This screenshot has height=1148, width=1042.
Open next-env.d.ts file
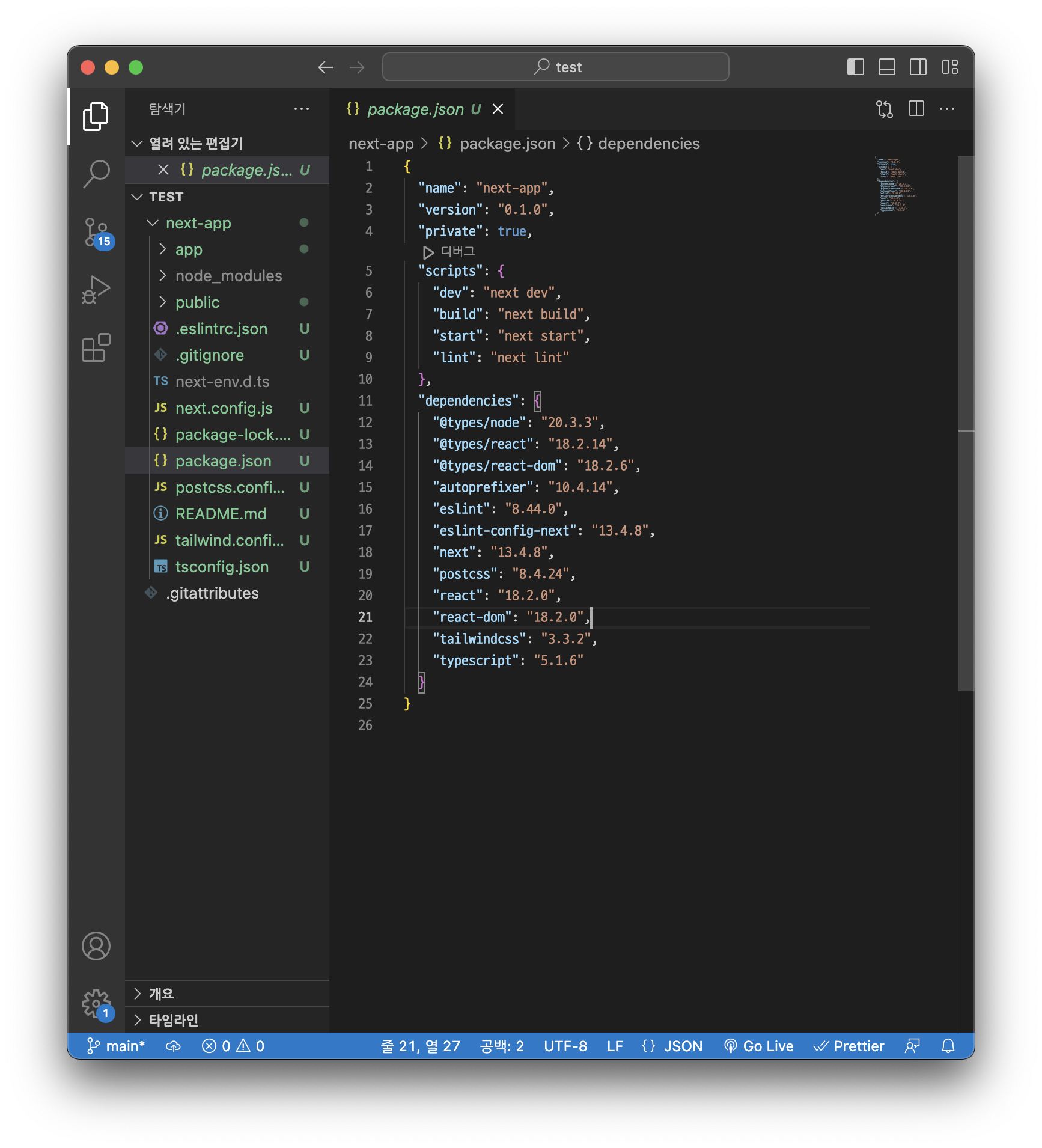[227, 382]
